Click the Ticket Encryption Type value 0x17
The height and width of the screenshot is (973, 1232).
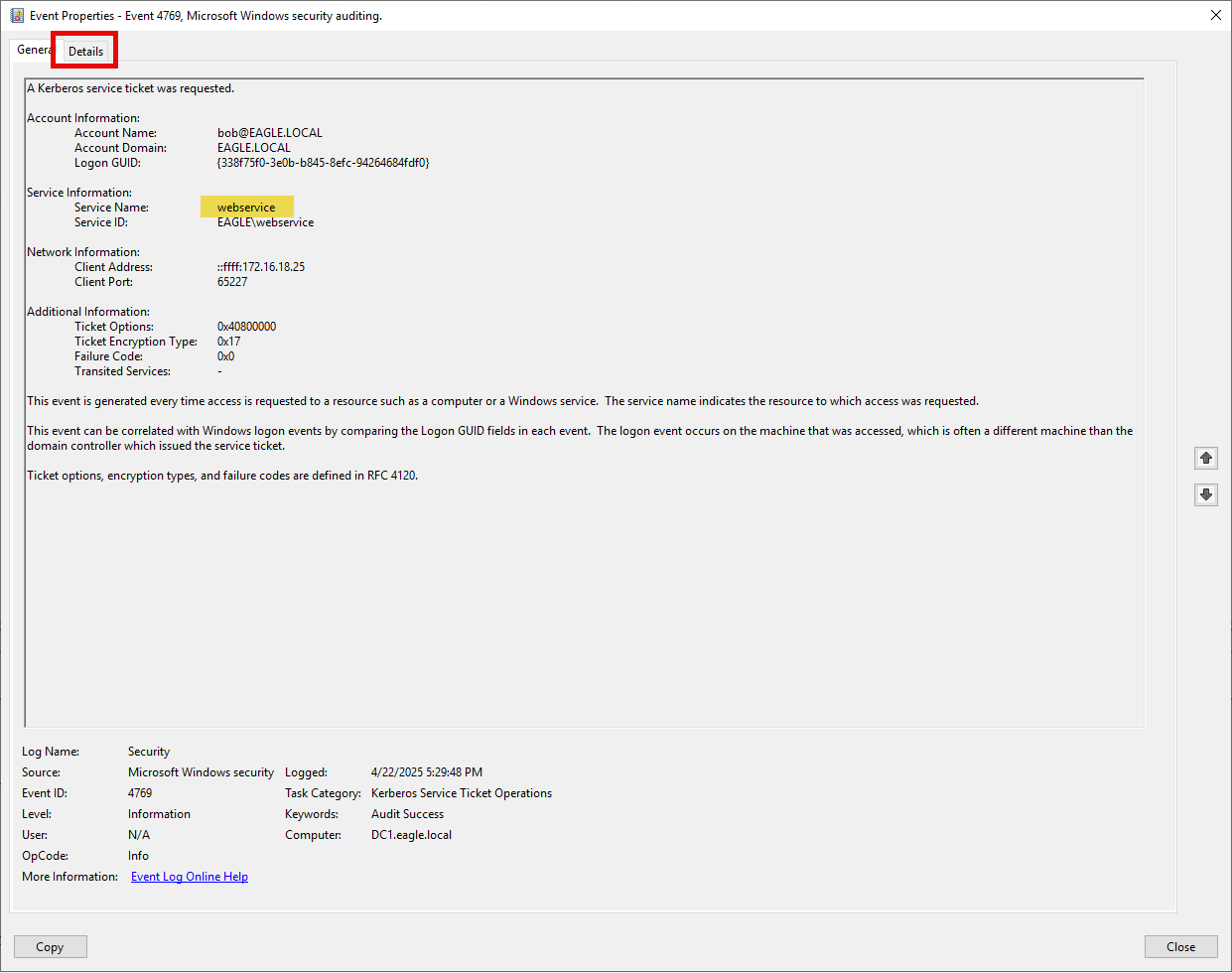[228, 342]
